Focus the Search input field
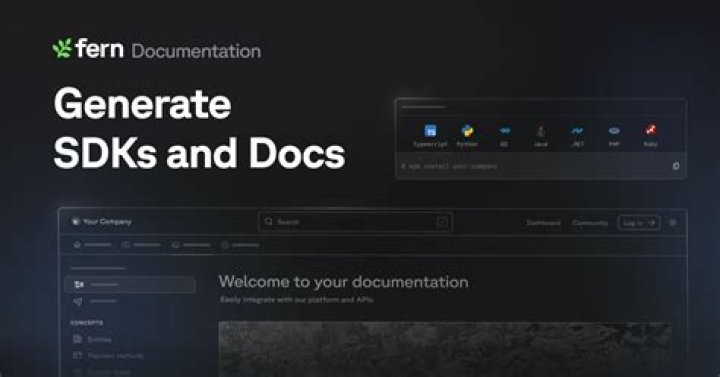 click(355, 222)
